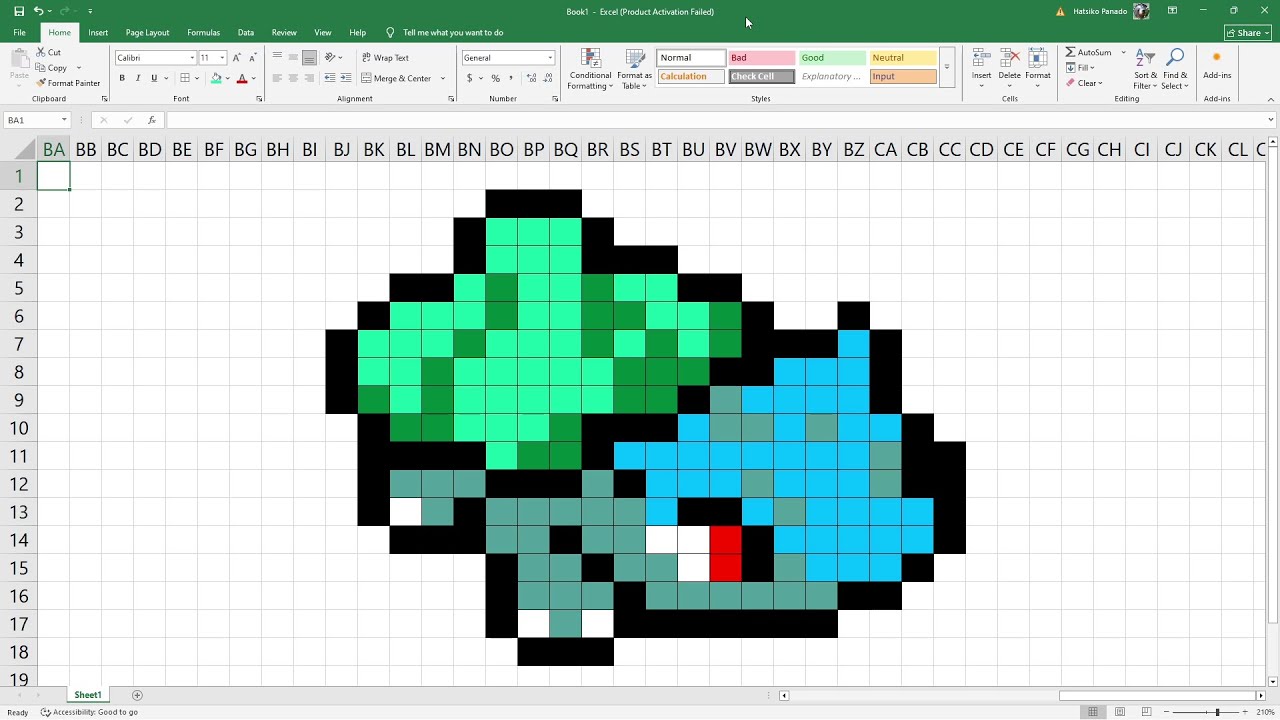Apply Comma Style number format
Screen dimensions: 1280x720
click(x=510, y=78)
